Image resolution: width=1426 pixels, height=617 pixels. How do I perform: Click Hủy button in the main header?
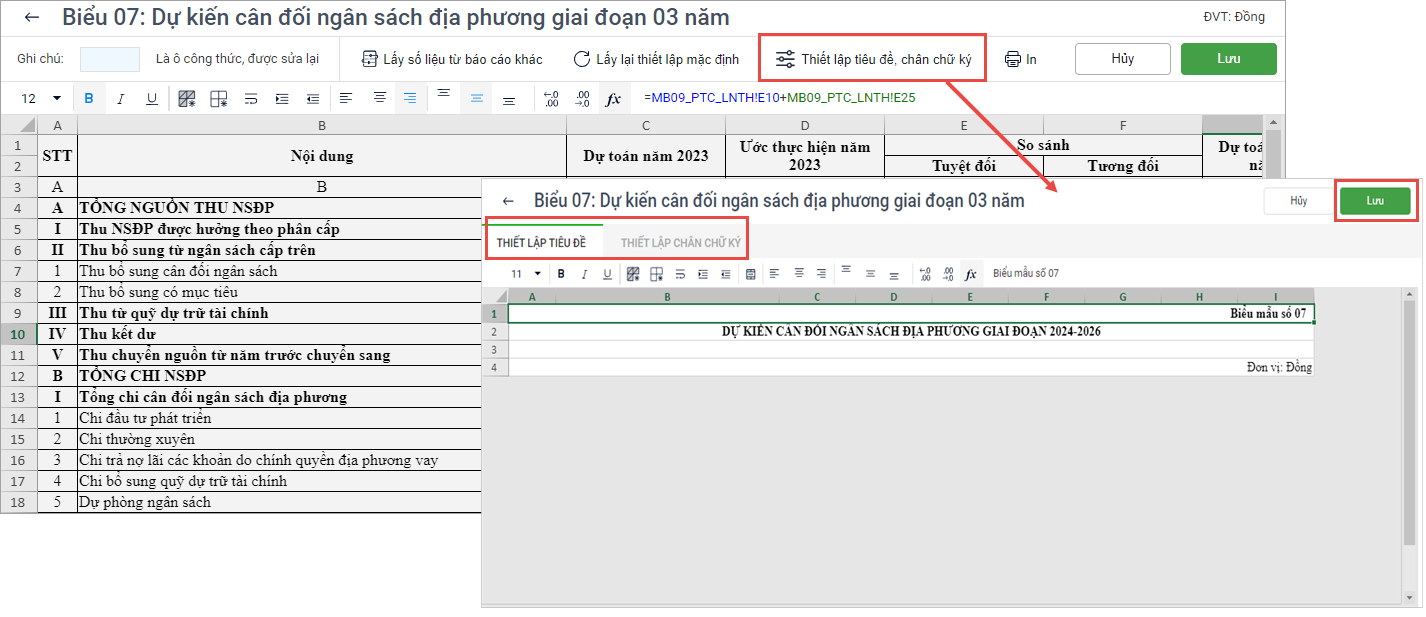[1122, 59]
